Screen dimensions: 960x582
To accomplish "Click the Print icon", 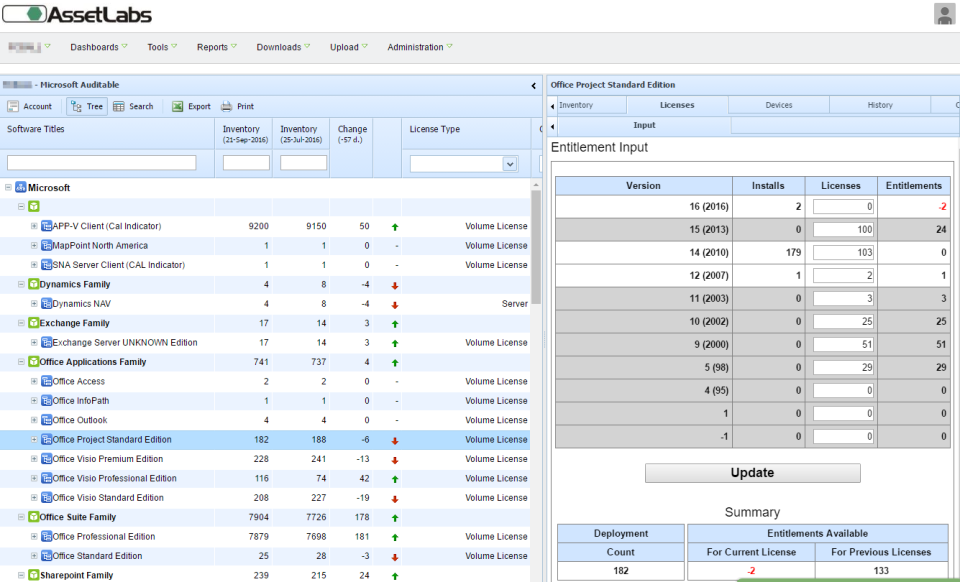I will click(x=227, y=106).
